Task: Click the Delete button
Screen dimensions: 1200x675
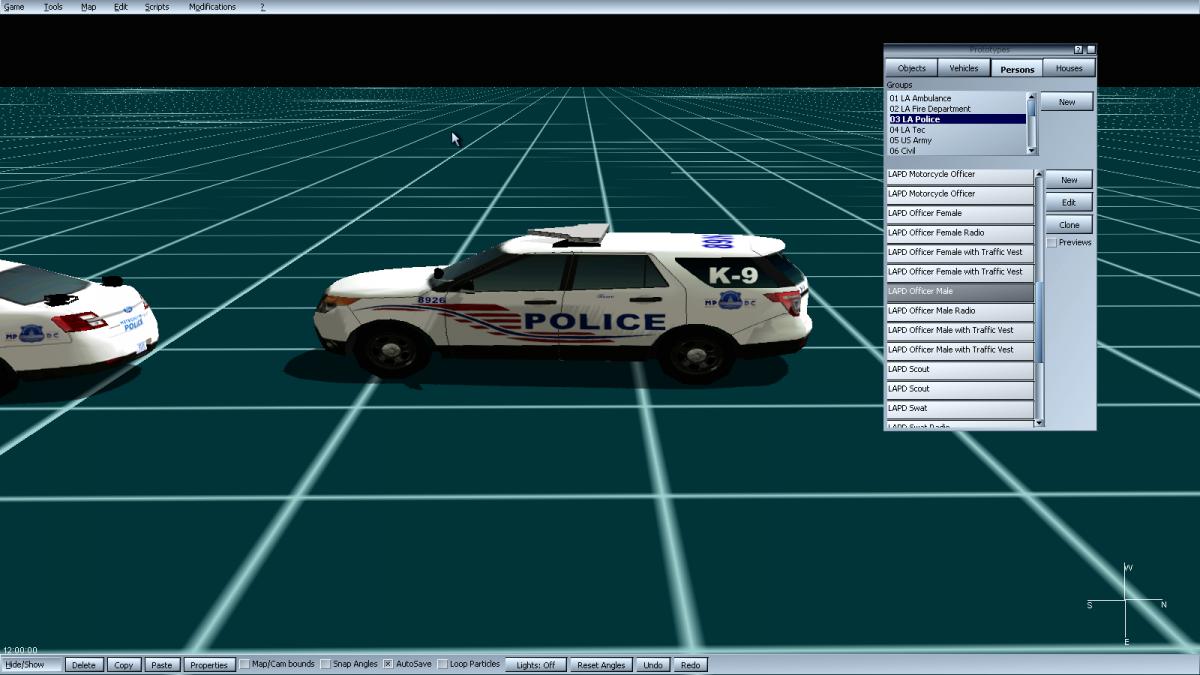Action: point(84,665)
